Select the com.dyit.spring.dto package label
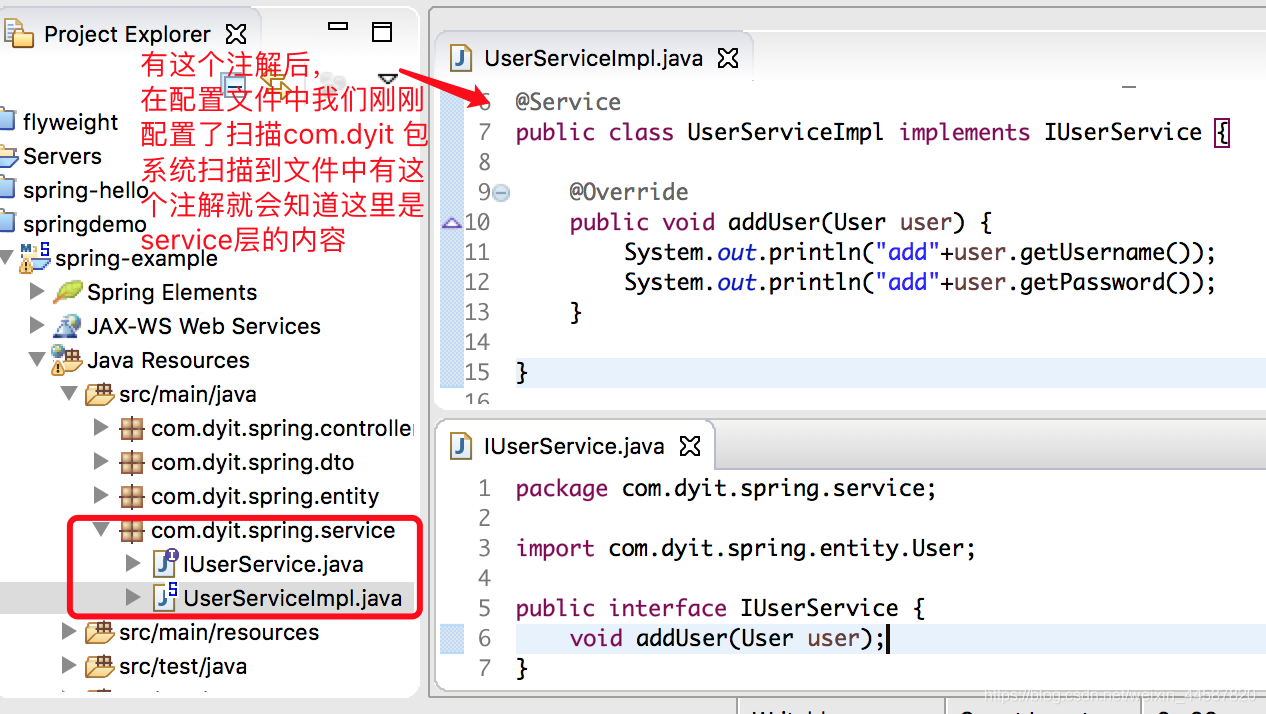The image size is (1266, 714). pos(252,462)
